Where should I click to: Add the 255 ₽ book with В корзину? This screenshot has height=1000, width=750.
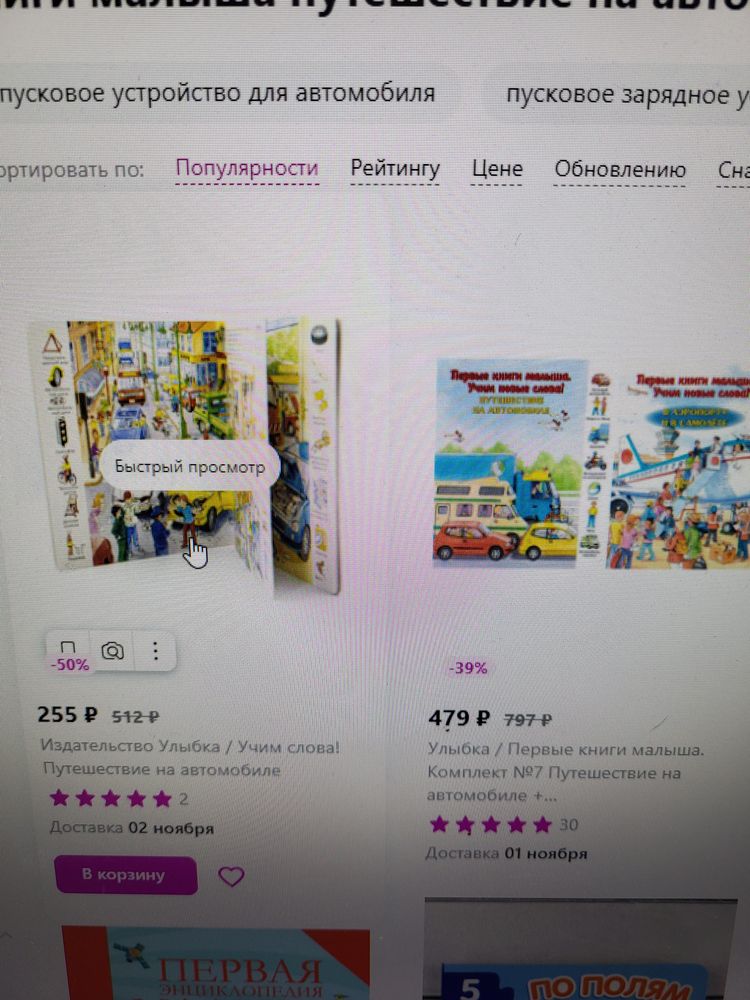coord(126,874)
